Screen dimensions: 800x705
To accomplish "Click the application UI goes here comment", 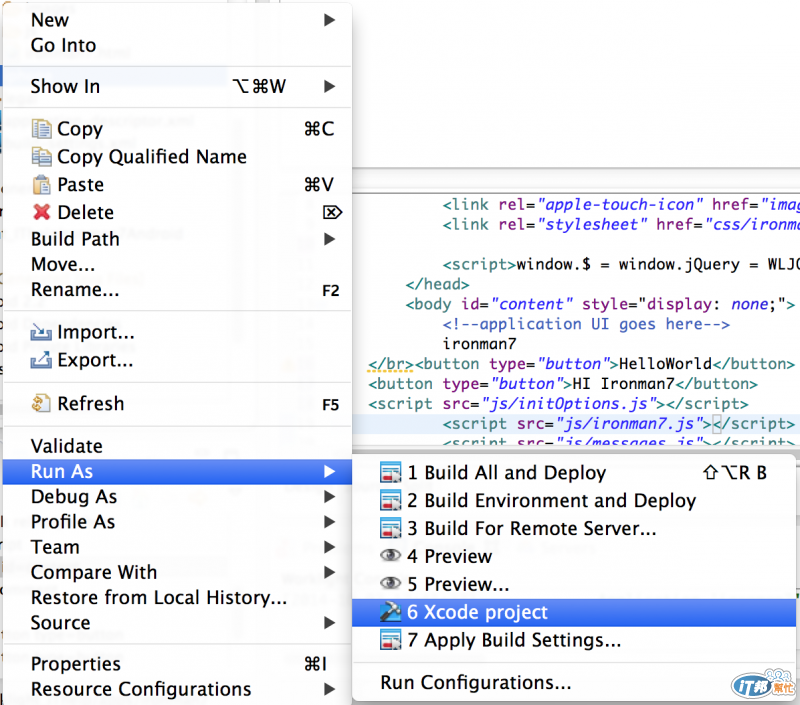I will 586,324.
